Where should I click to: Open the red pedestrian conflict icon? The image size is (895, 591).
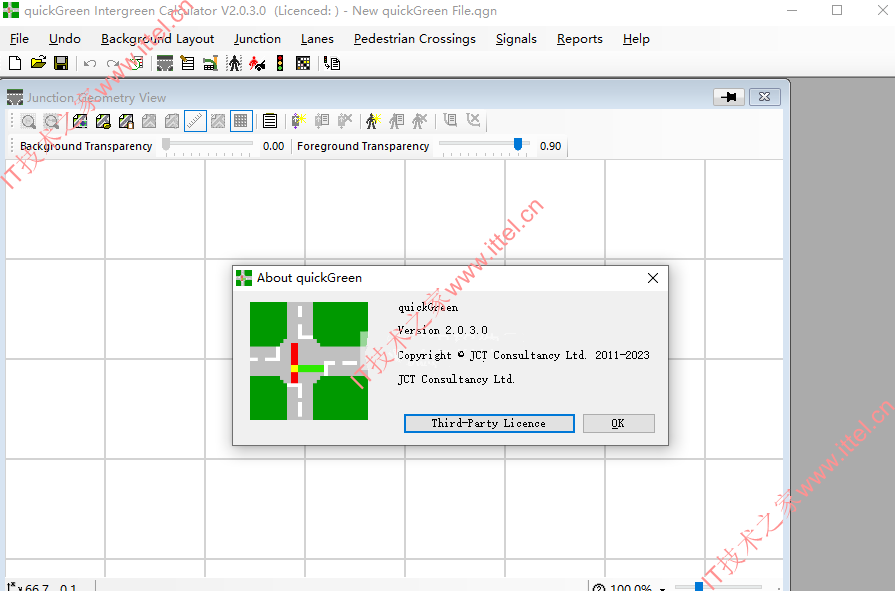257,63
